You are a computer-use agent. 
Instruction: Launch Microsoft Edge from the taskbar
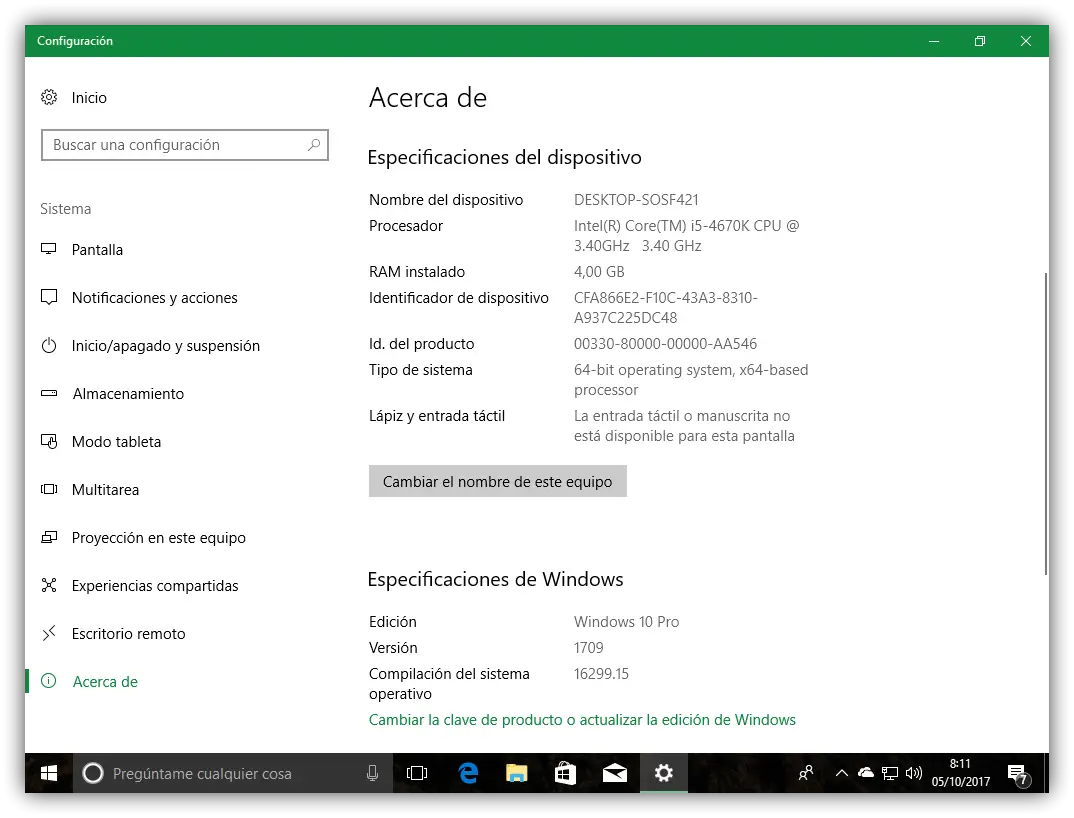[469, 773]
